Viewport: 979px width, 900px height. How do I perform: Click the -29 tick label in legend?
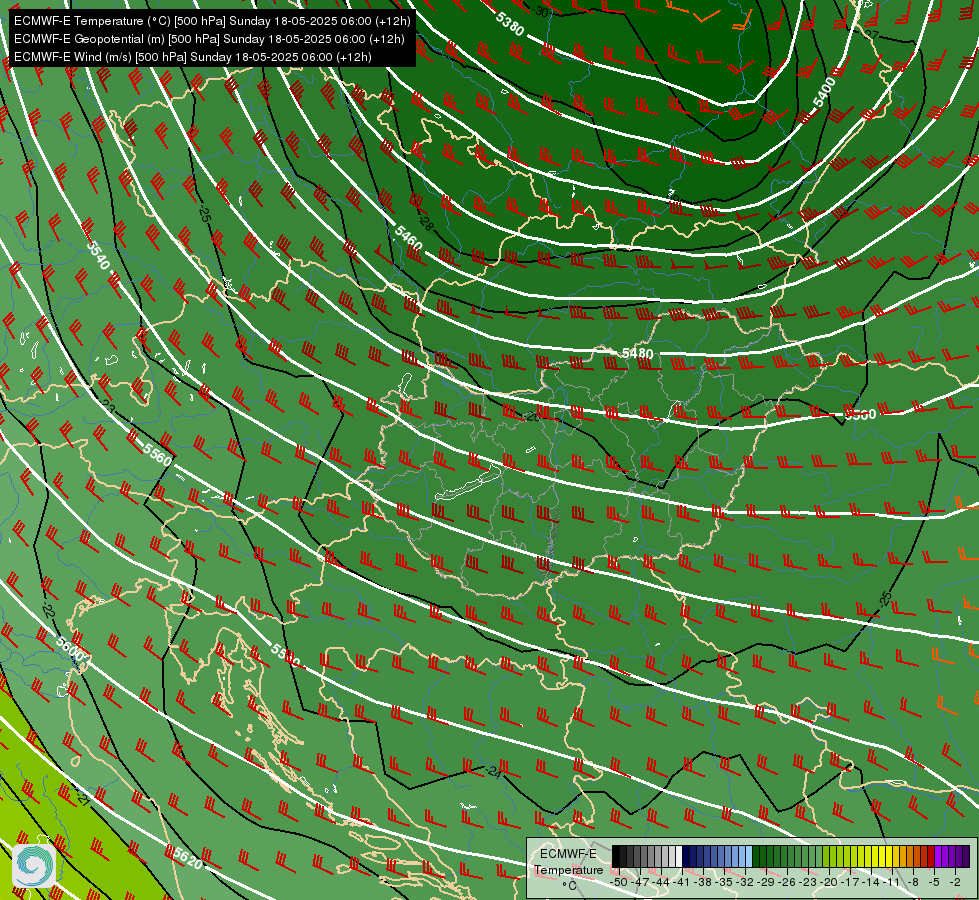click(x=767, y=882)
